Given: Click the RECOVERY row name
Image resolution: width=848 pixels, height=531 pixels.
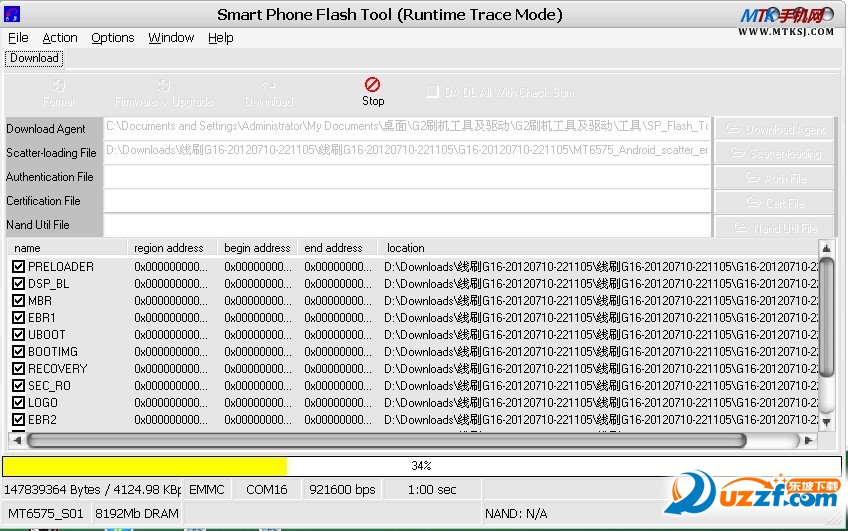Looking at the screenshot, I should pos(57,369).
